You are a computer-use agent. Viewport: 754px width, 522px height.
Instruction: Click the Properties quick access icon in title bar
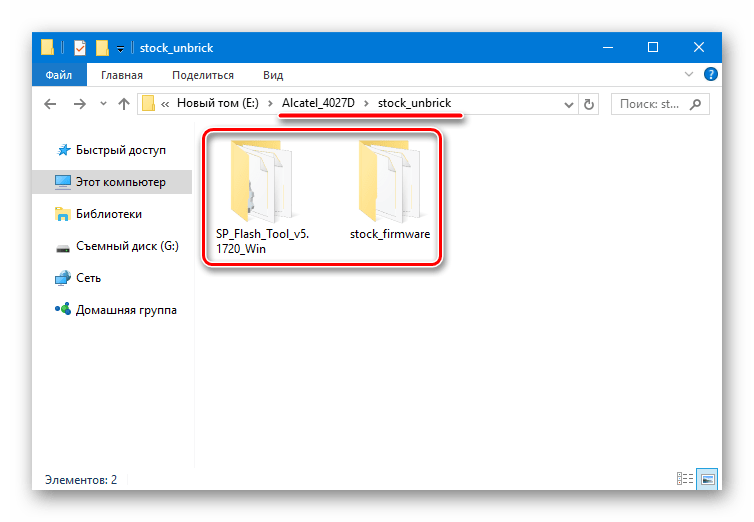click(x=80, y=48)
